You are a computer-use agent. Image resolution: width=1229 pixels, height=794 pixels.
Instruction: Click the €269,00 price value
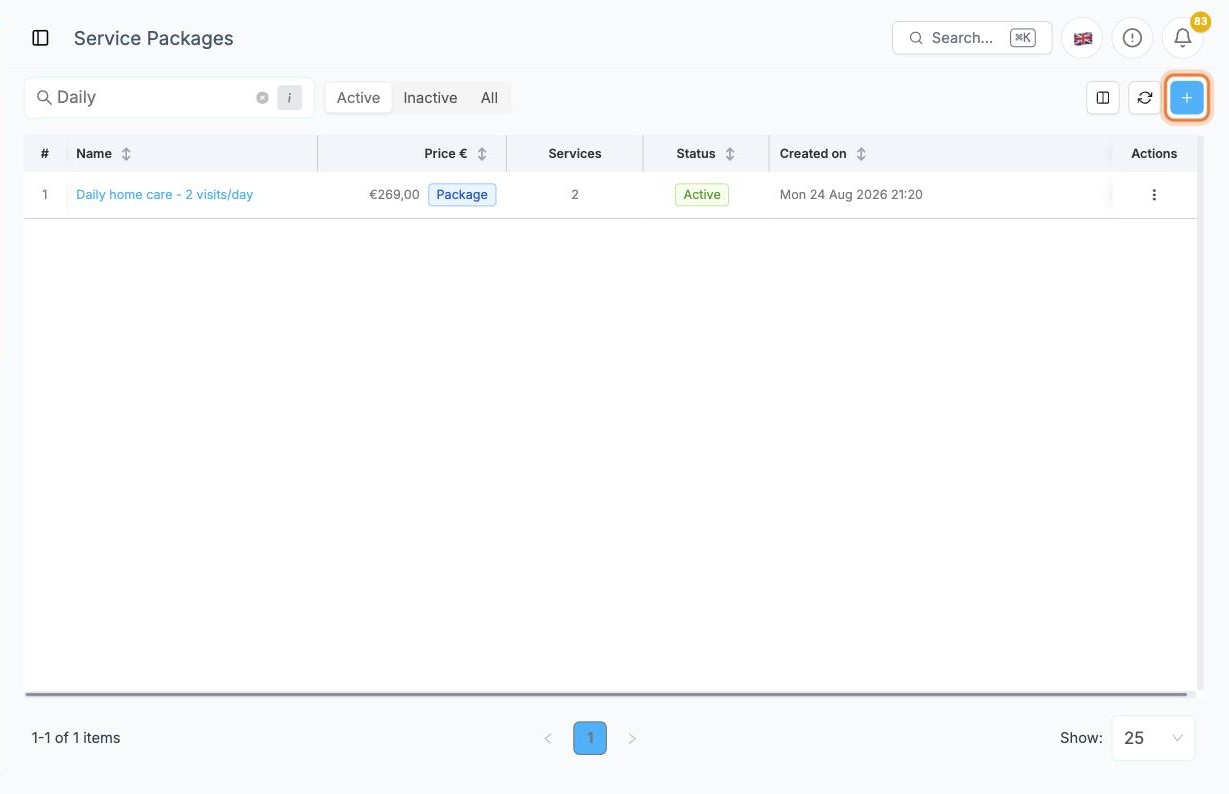(394, 195)
